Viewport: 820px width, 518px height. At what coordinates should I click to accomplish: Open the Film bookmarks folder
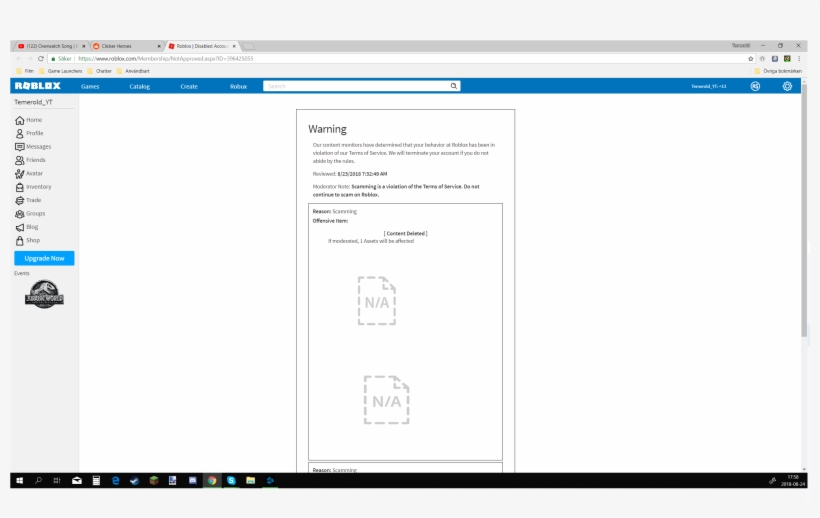[25, 71]
